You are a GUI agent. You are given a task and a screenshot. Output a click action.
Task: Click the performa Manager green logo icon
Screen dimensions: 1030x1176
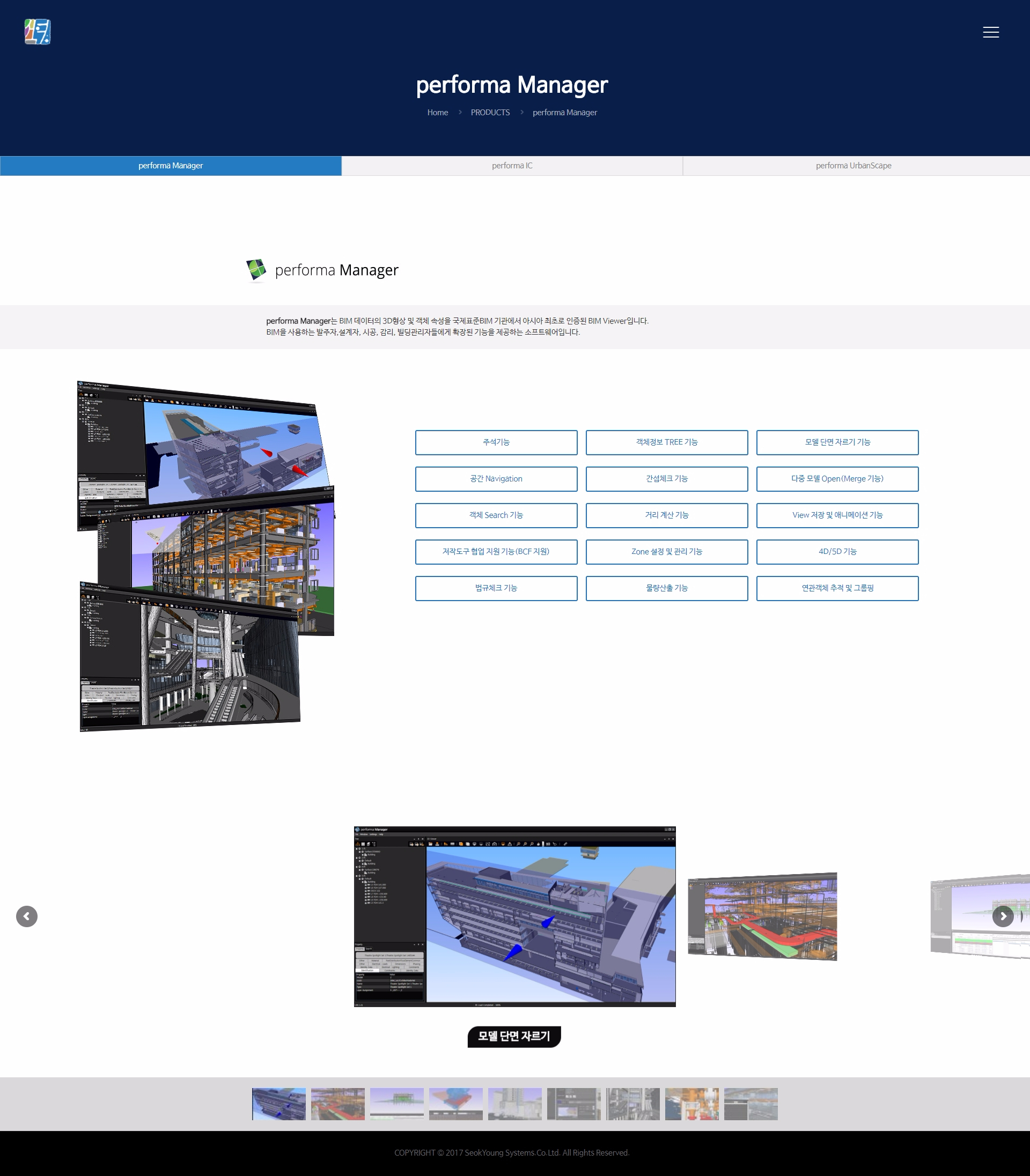tap(256, 270)
